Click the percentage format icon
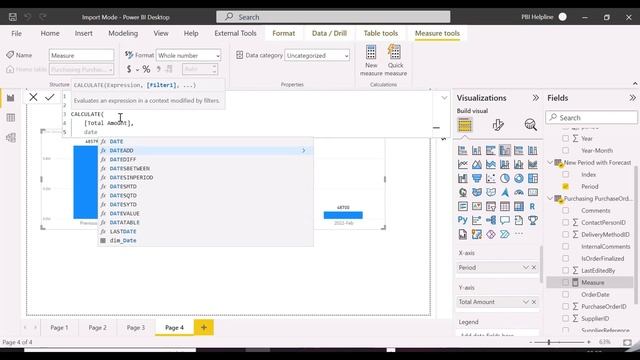Screen dimensions: 640x360 coord(146,69)
